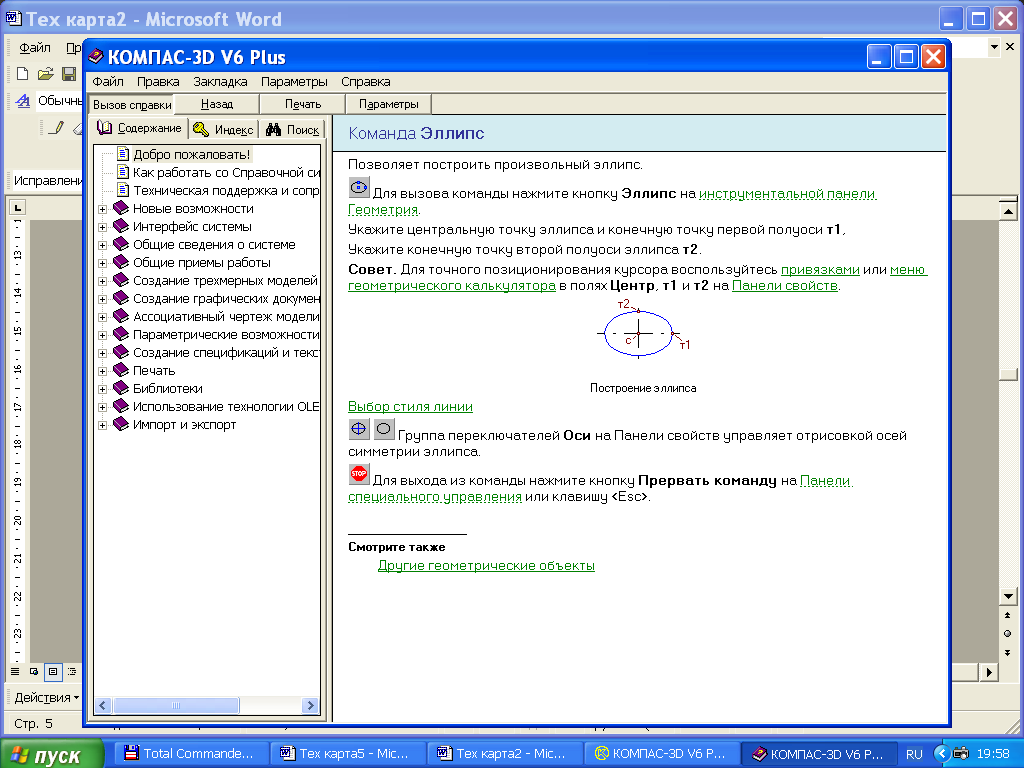Click the print layout view icon in Word

(x=53, y=671)
